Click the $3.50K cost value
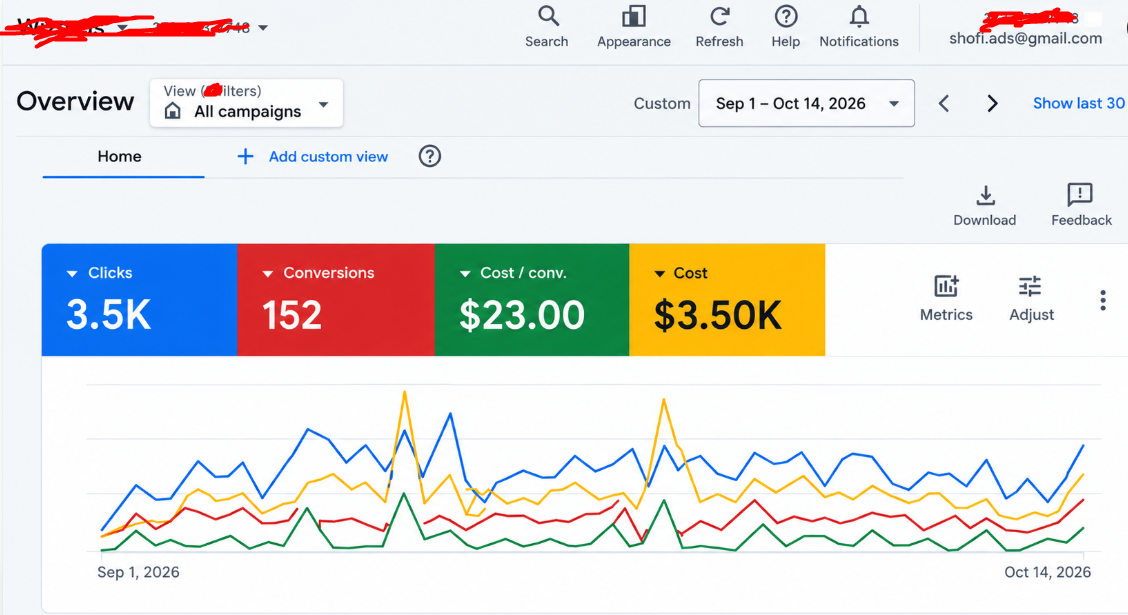 (717, 315)
